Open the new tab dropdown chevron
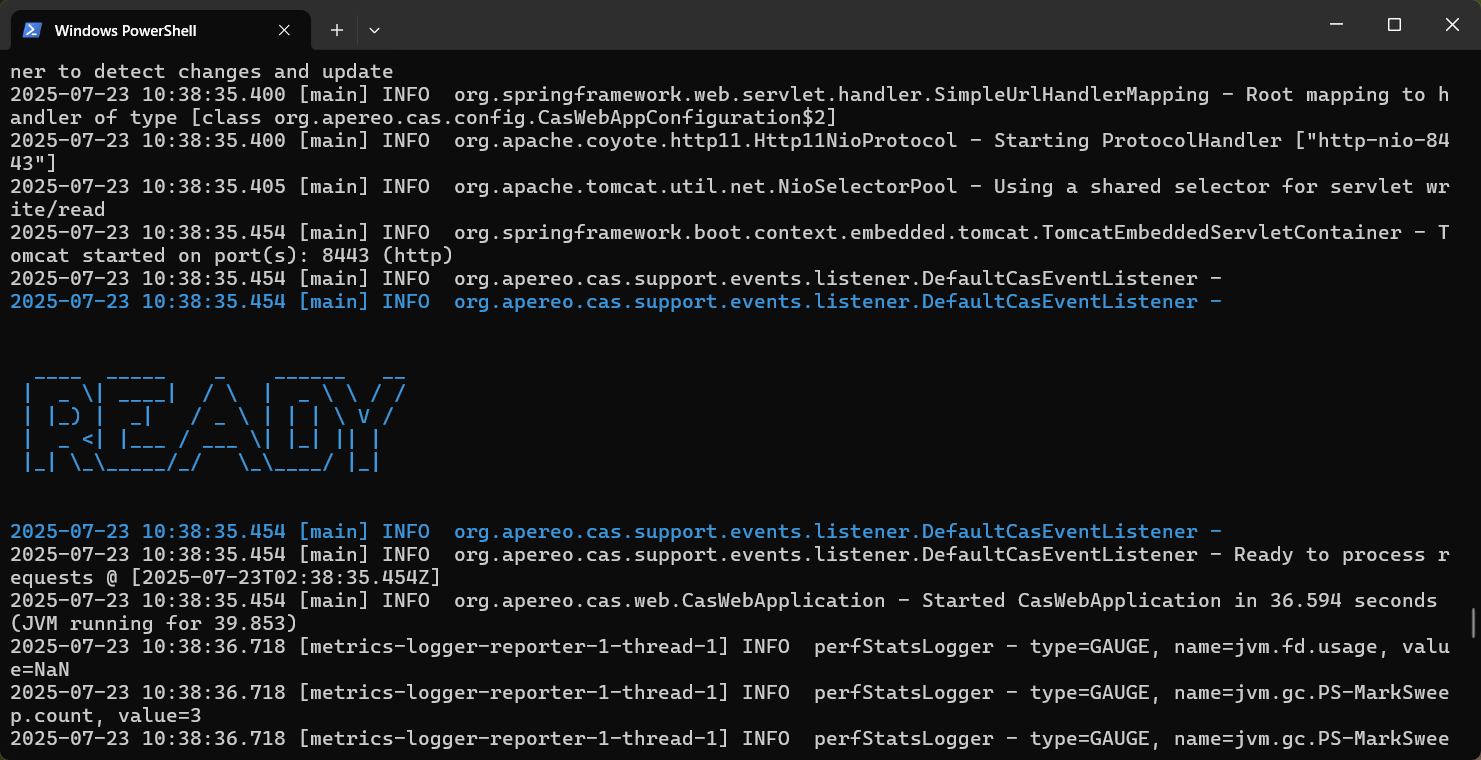Viewport: 1481px width, 760px height. tap(374, 30)
